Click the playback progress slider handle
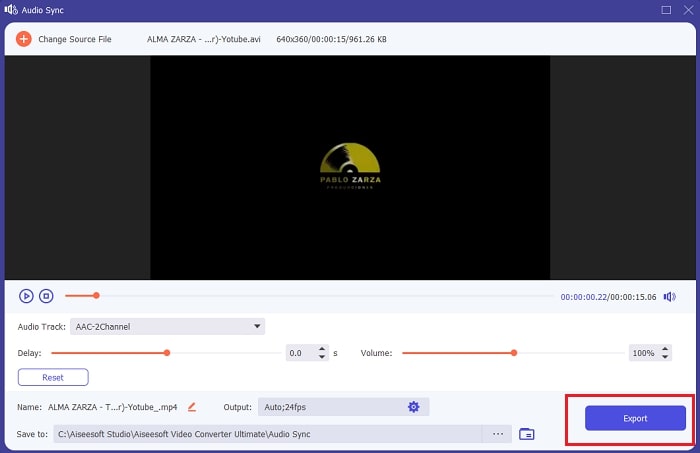This screenshot has height=453, width=700. [96, 295]
